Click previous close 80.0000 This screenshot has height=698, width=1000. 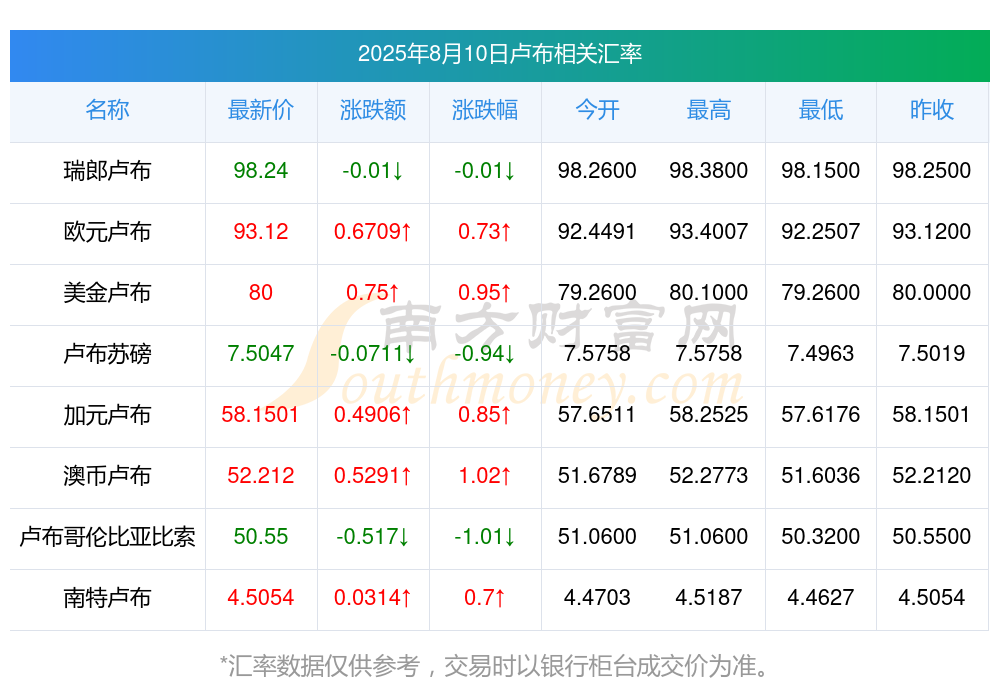[932, 293]
